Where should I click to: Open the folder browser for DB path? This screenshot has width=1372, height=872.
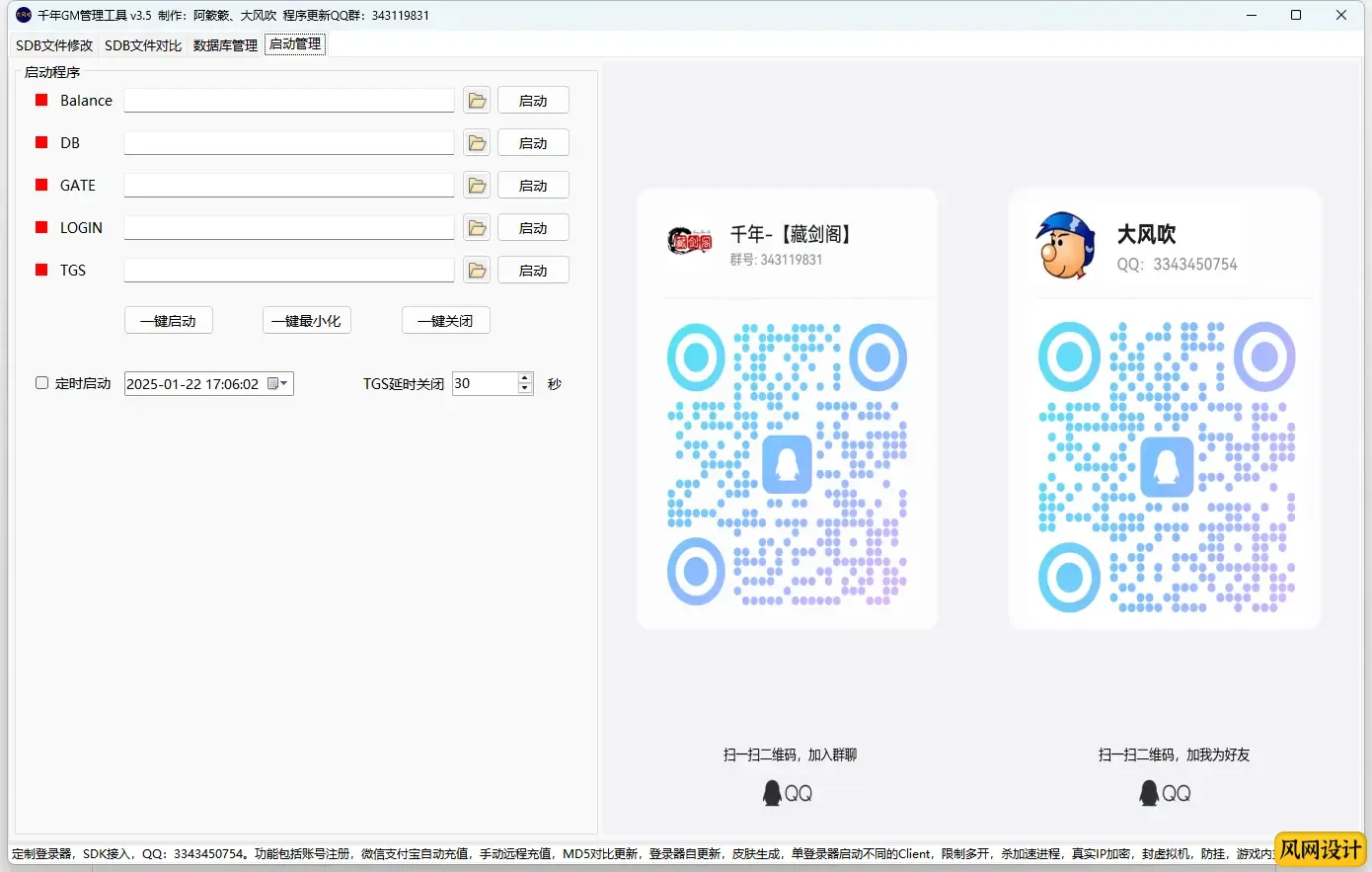477,143
